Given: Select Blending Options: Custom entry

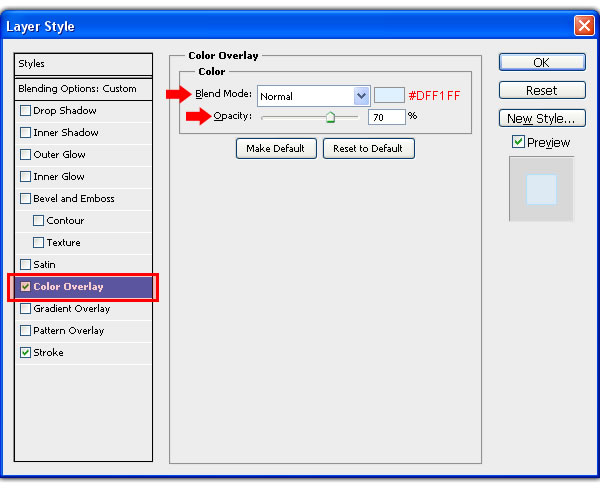Looking at the screenshot, I should pos(83,89).
